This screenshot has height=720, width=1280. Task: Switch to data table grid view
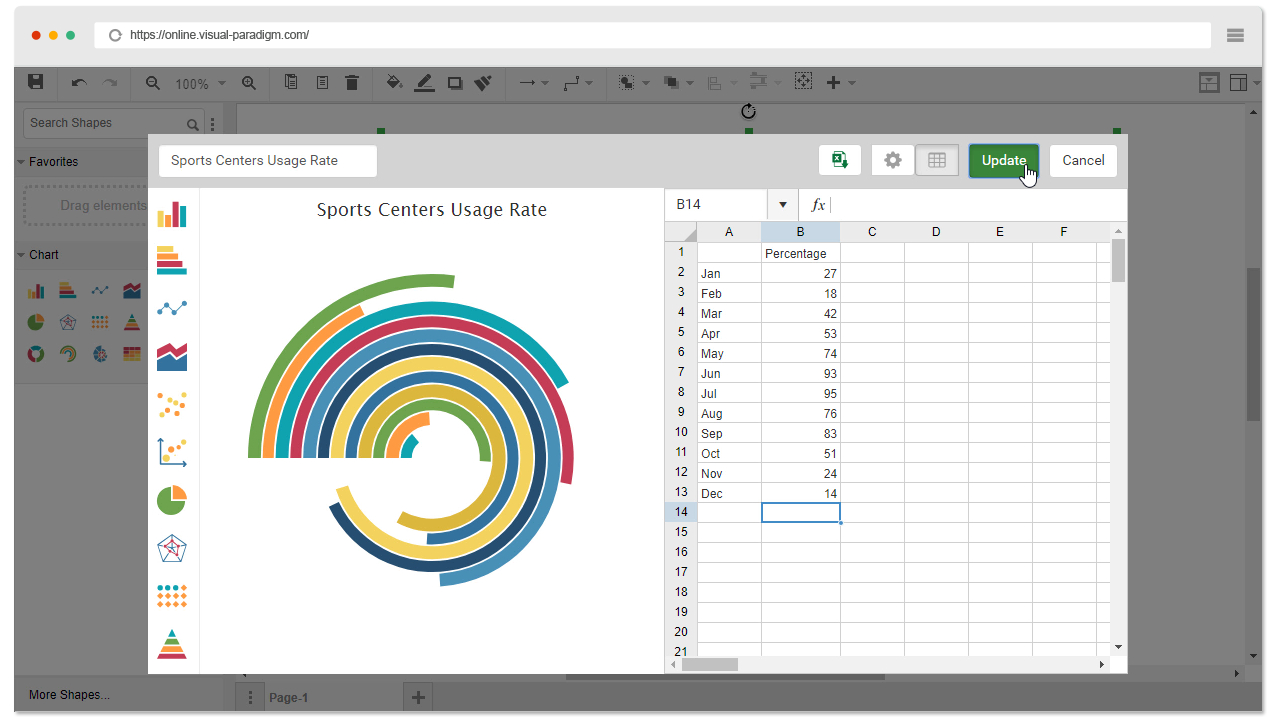pyautogui.click(x=937, y=160)
